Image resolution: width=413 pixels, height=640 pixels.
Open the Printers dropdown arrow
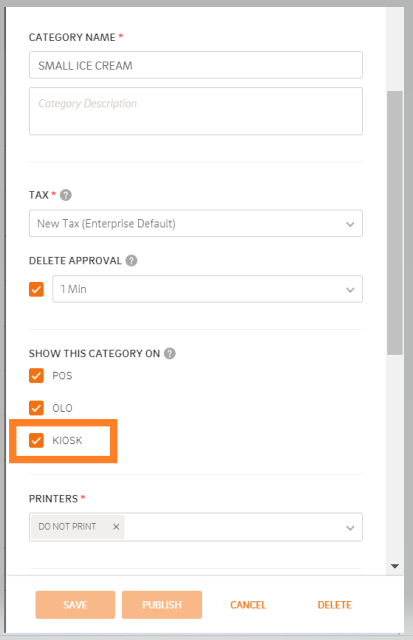click(350, 528)
